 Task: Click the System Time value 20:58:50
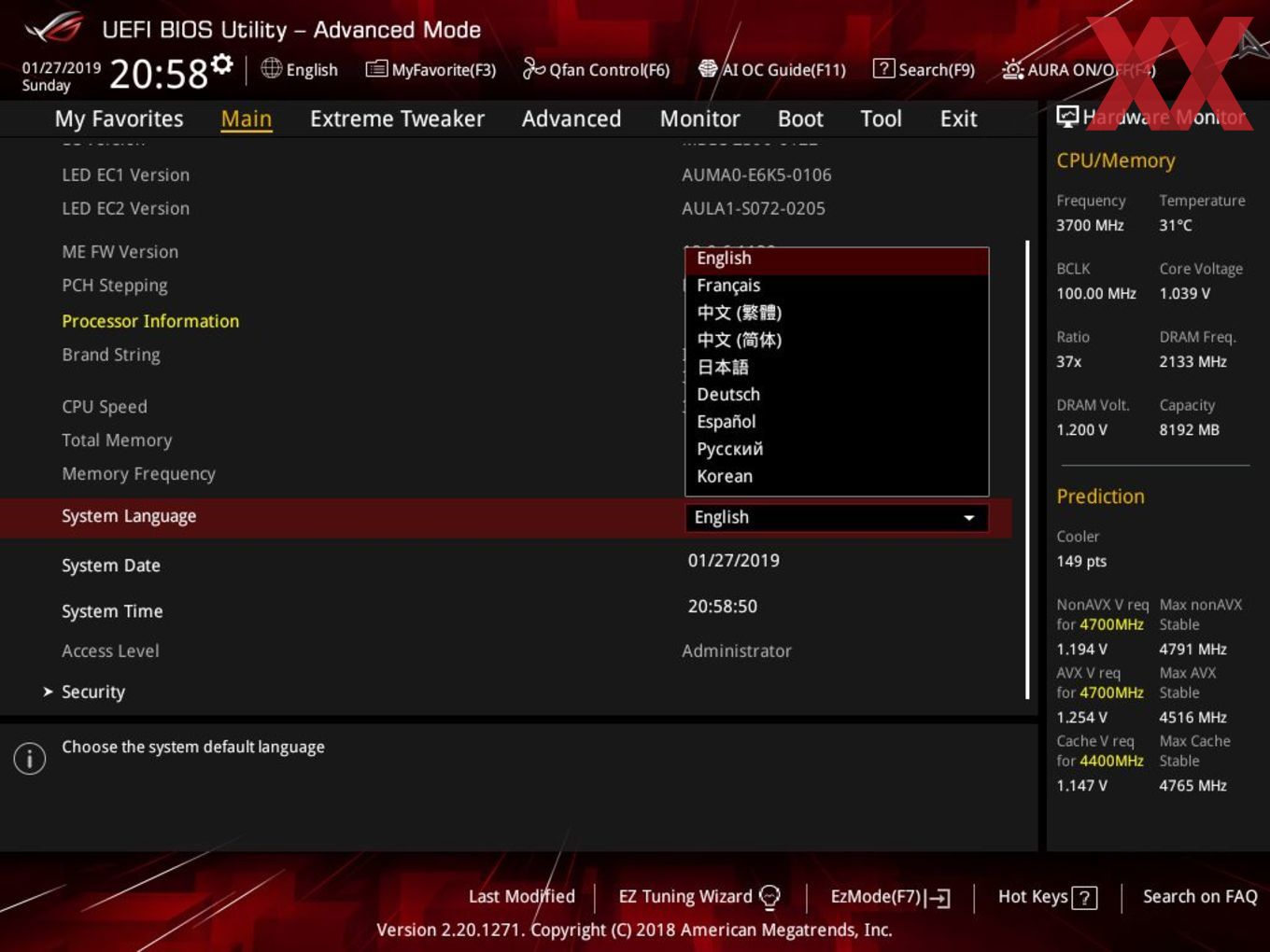723,606
